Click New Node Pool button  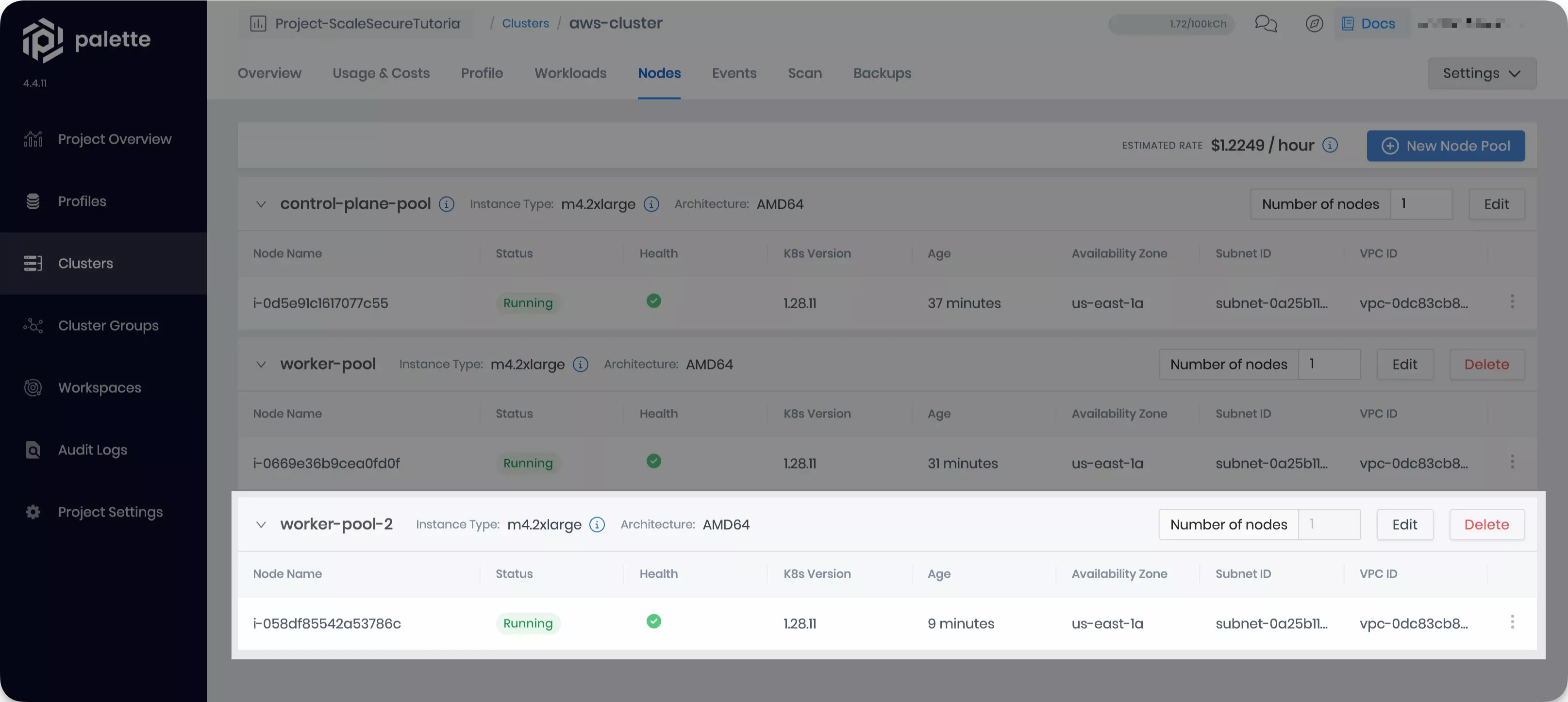point(1446,146)
